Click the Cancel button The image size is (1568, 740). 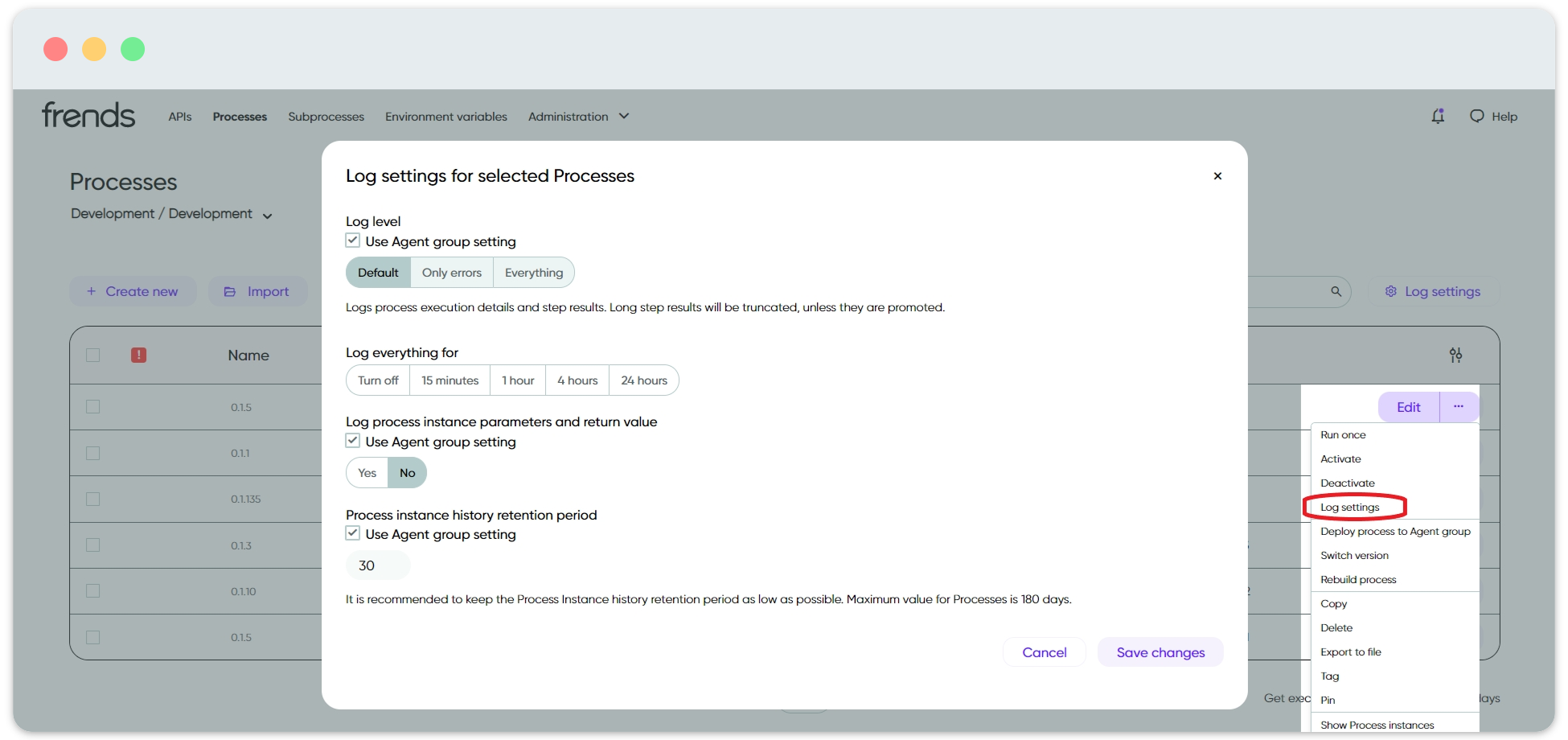click(x=1045, y=652)
